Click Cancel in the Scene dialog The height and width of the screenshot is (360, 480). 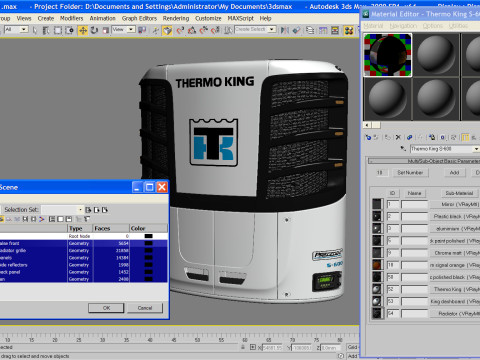pos(145,308)
